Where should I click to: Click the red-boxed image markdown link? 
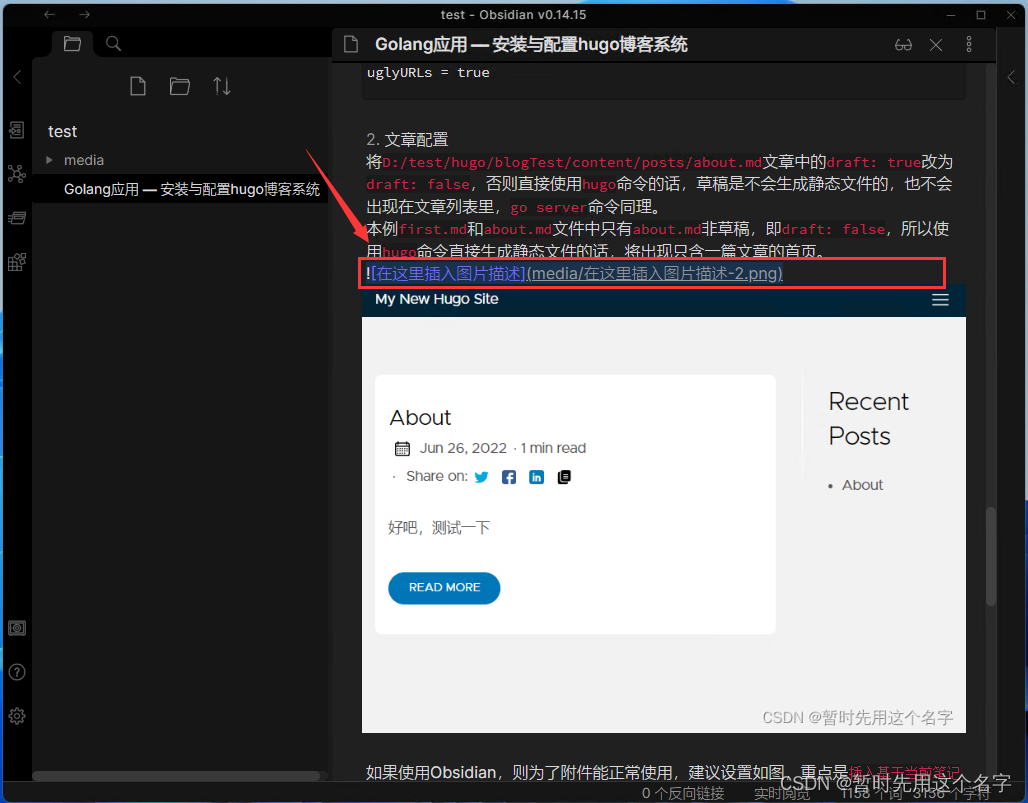point(572,274)
